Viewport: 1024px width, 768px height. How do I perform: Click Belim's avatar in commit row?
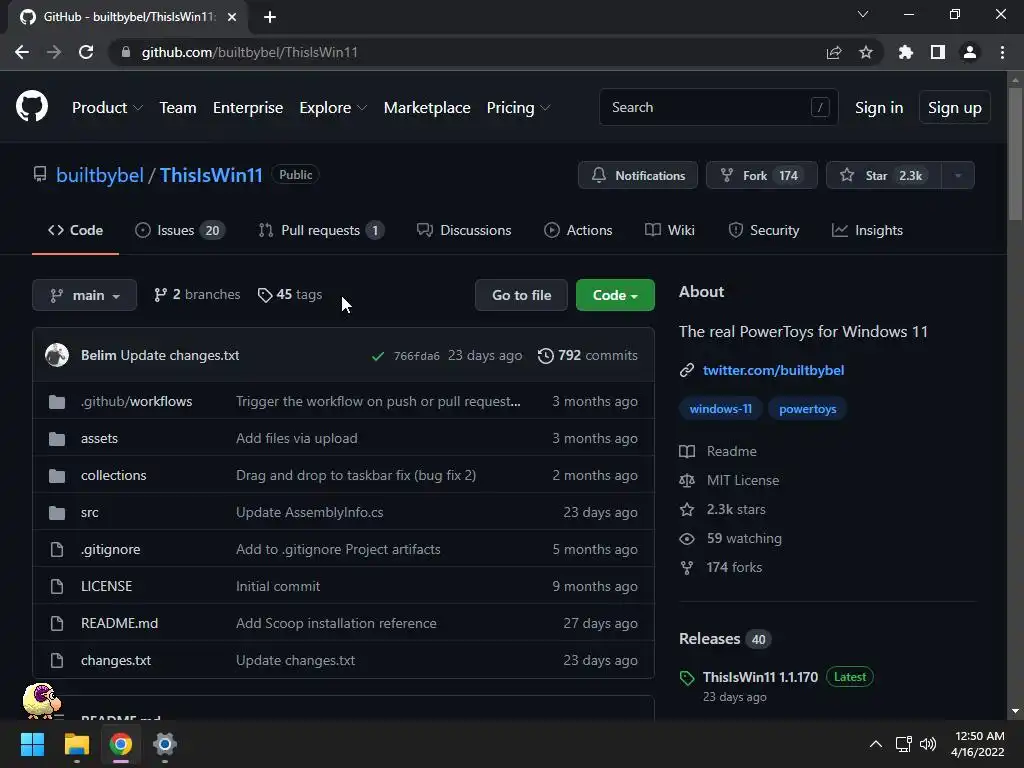(57, 355)
